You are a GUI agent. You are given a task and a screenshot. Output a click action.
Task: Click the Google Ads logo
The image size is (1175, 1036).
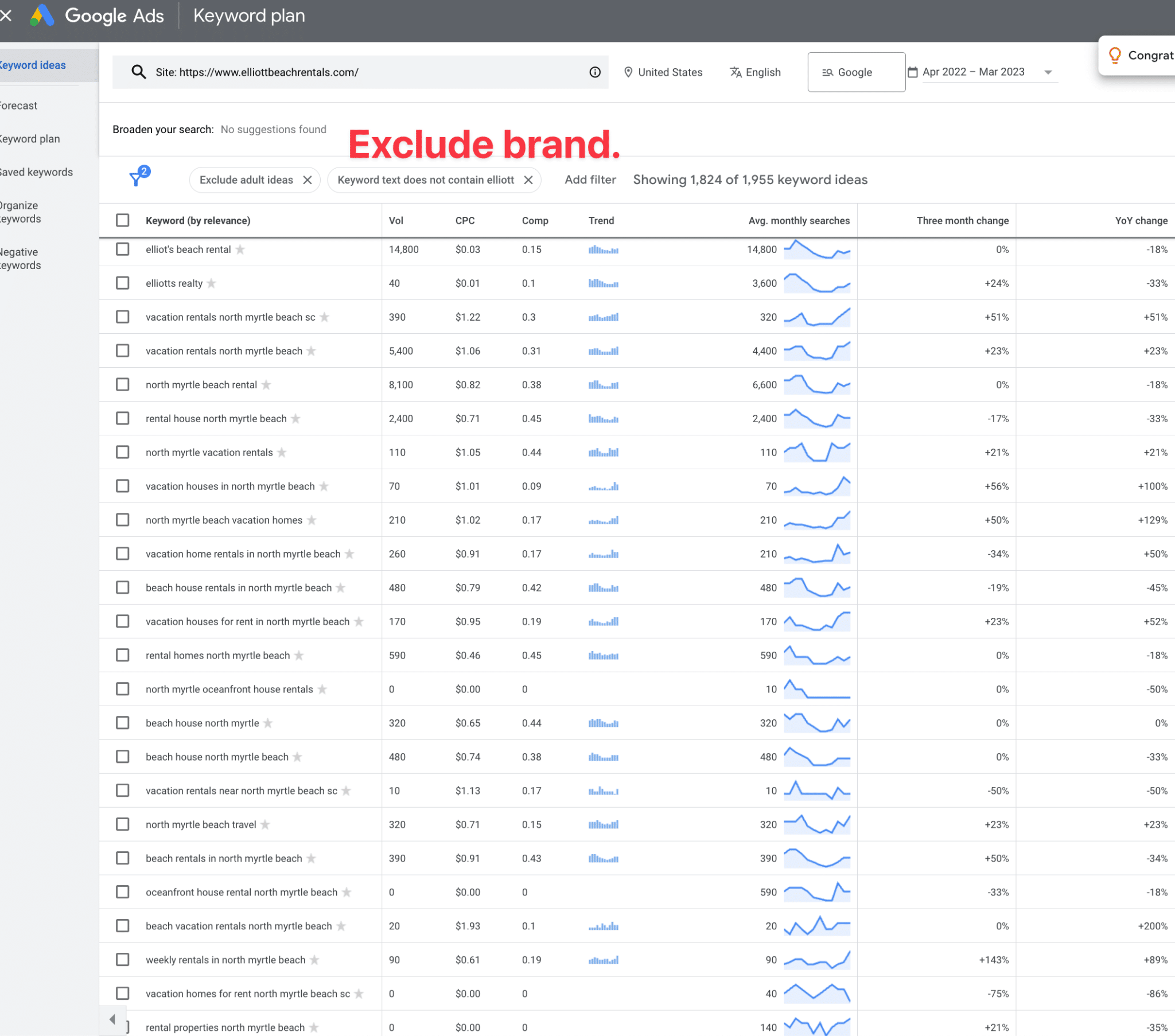[42, 15]
